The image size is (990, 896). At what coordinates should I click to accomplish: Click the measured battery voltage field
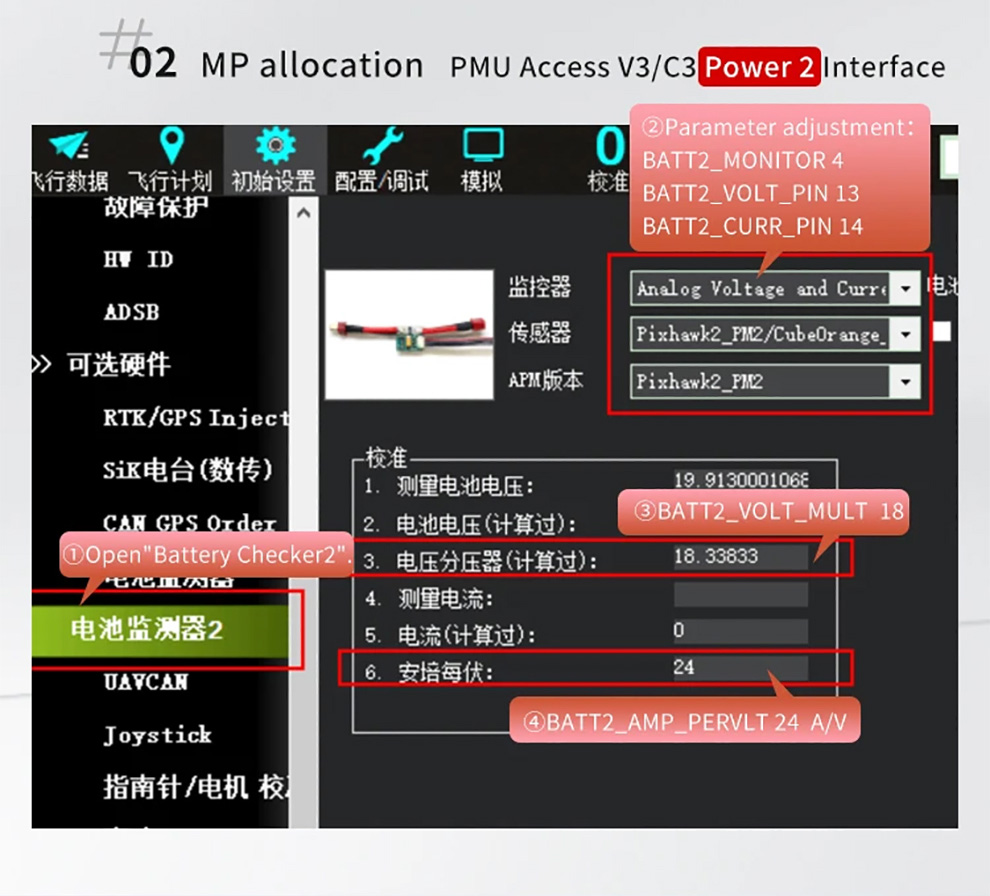coord(740,481)
